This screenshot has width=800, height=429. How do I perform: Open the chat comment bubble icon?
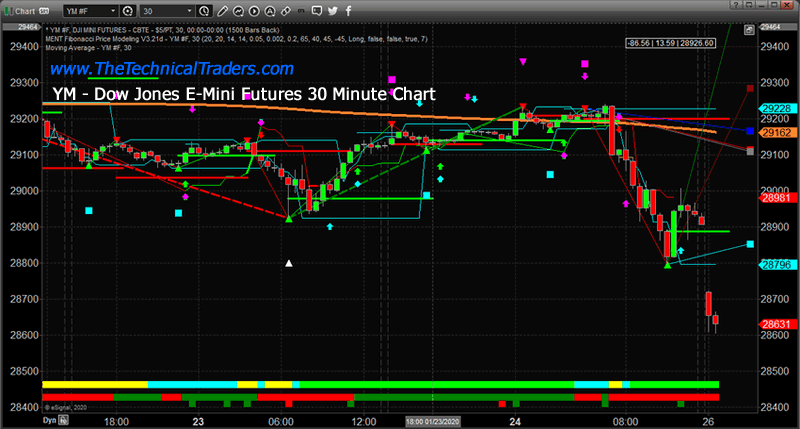coord(317,11)
